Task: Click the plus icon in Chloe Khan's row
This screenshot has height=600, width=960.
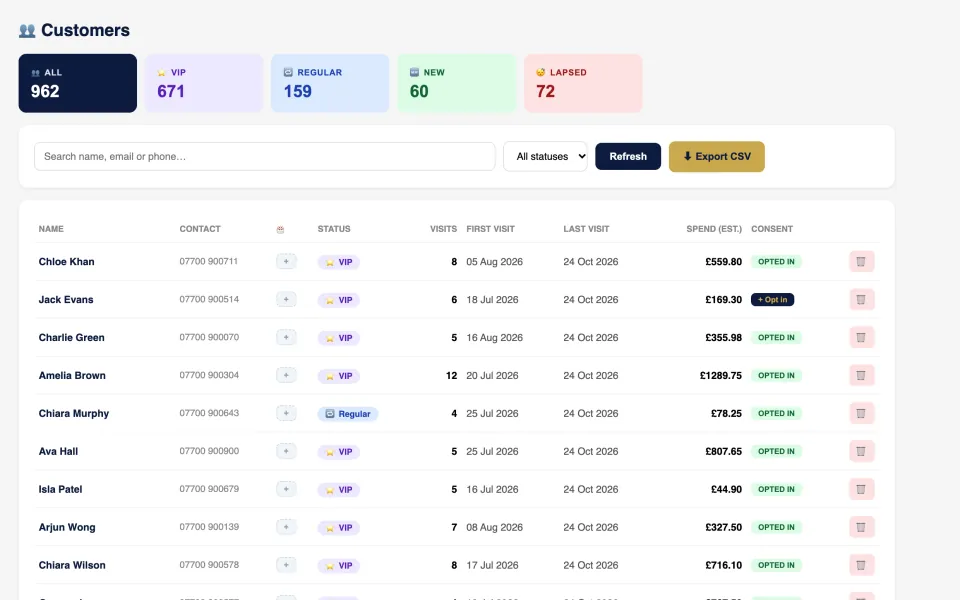Action: (x=286, y=261)
